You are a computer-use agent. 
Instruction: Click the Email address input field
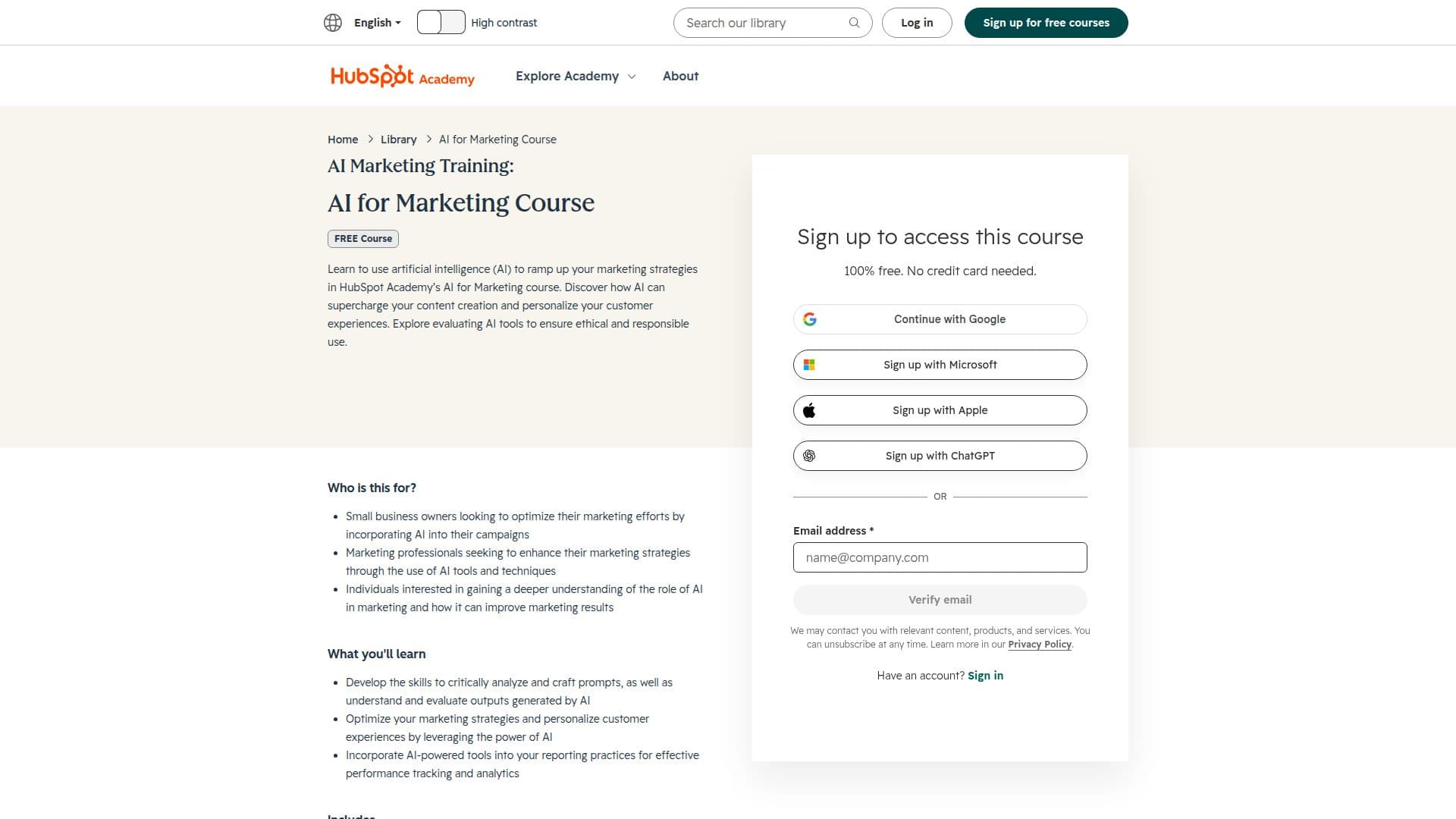coord(940,557)
